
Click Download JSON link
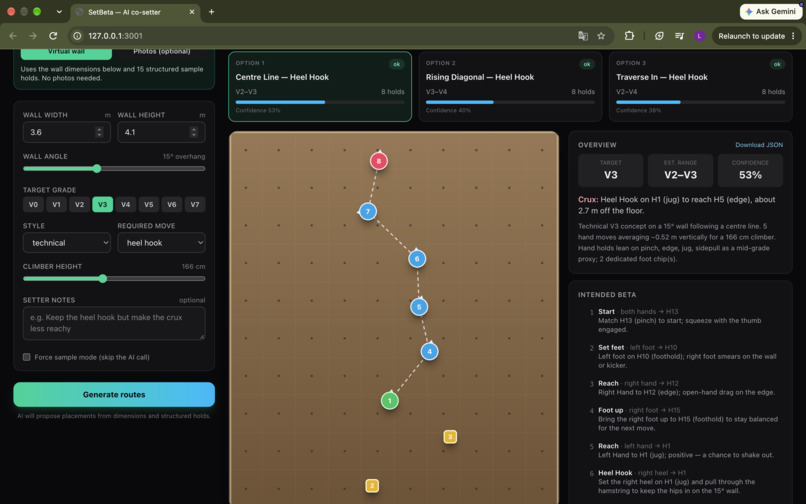pos(759,145)
